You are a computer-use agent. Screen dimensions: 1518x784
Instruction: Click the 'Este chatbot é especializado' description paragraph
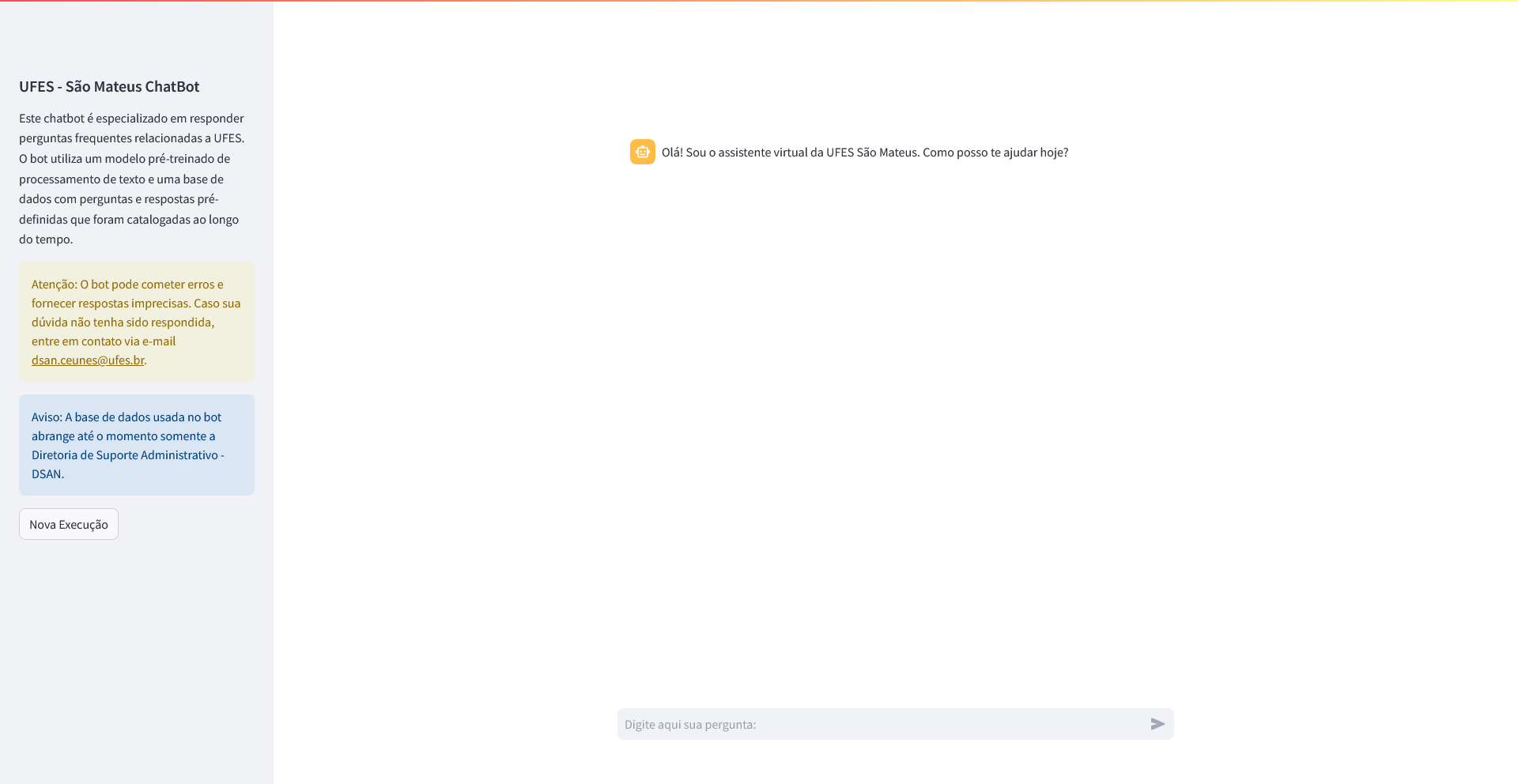coord(133,179)
